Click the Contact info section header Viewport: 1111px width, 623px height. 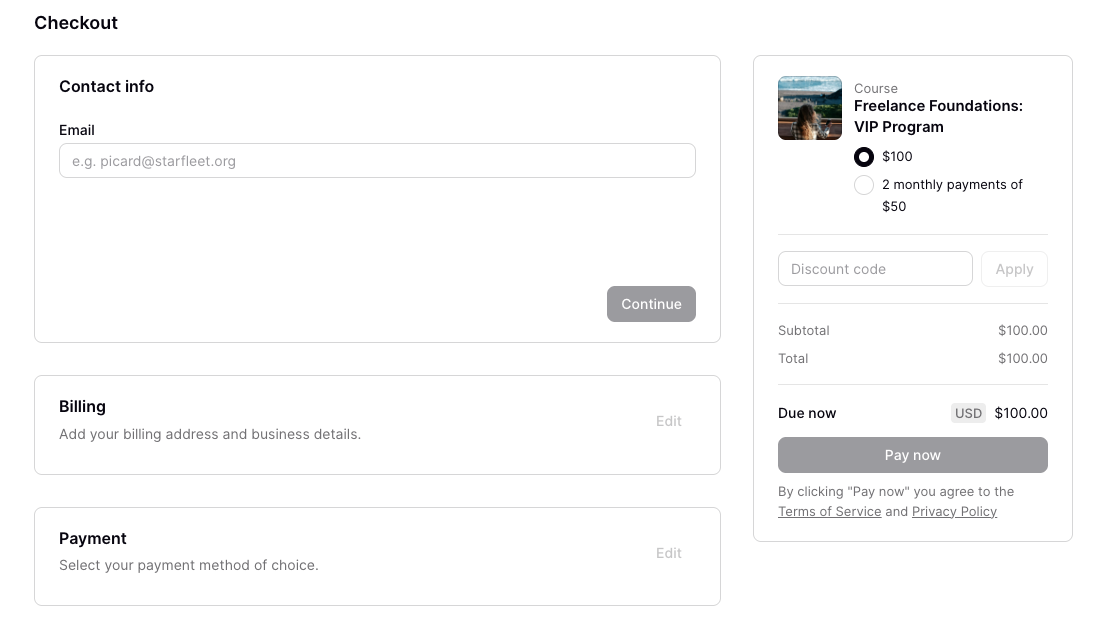(106, 86)
